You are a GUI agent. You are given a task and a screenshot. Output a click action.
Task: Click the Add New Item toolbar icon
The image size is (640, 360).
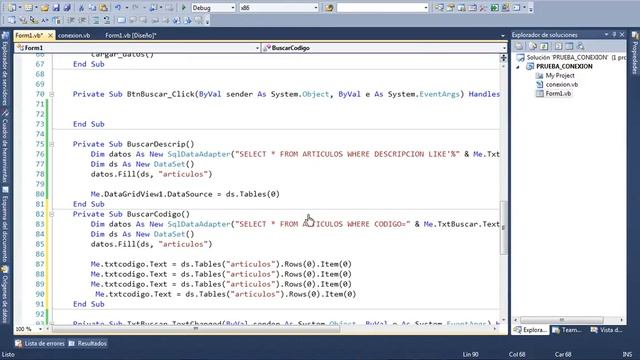click(29, 8)
